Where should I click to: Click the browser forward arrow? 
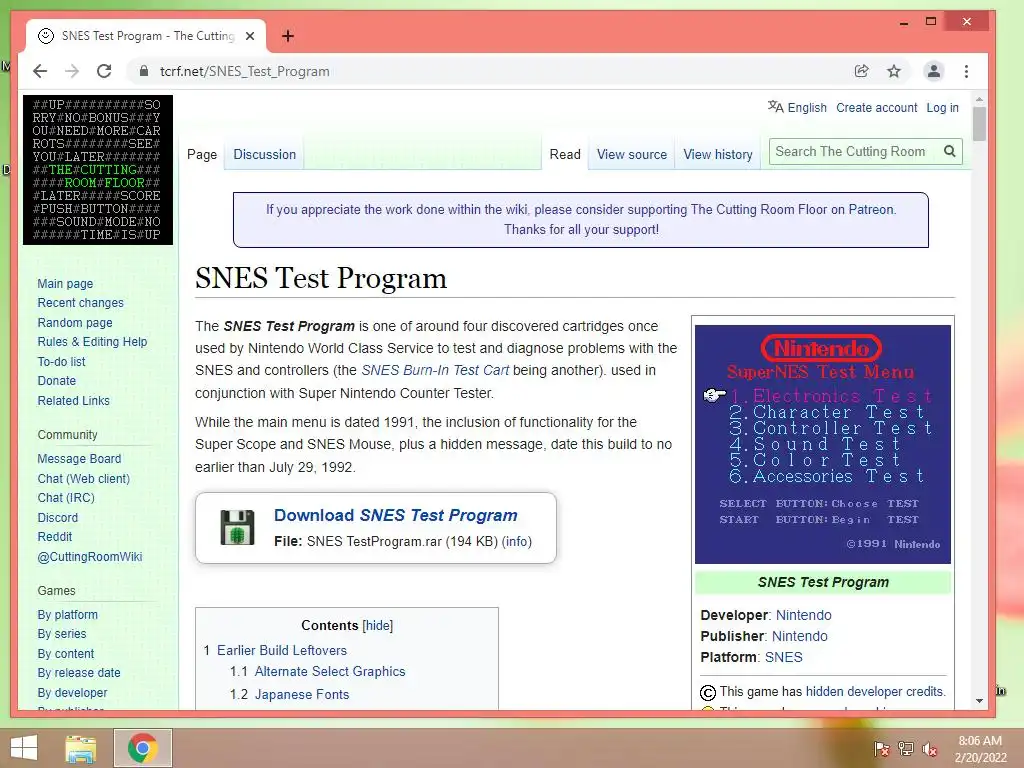(72, 71)
